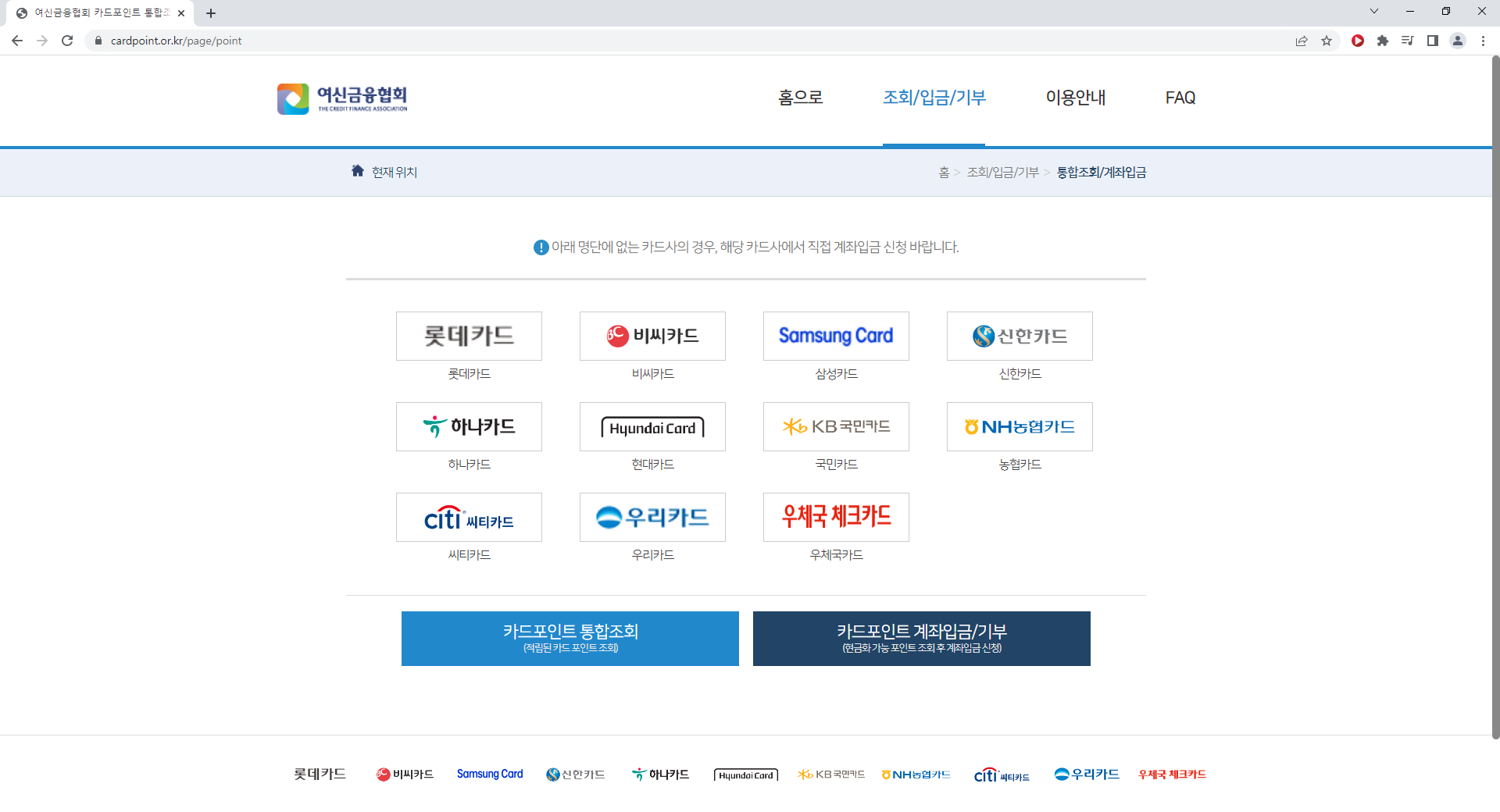The image size is (1500, 812).
Task: Click the 카드포인트 통합조회 button
Action: pyautogui.click(x=570, y=639)
